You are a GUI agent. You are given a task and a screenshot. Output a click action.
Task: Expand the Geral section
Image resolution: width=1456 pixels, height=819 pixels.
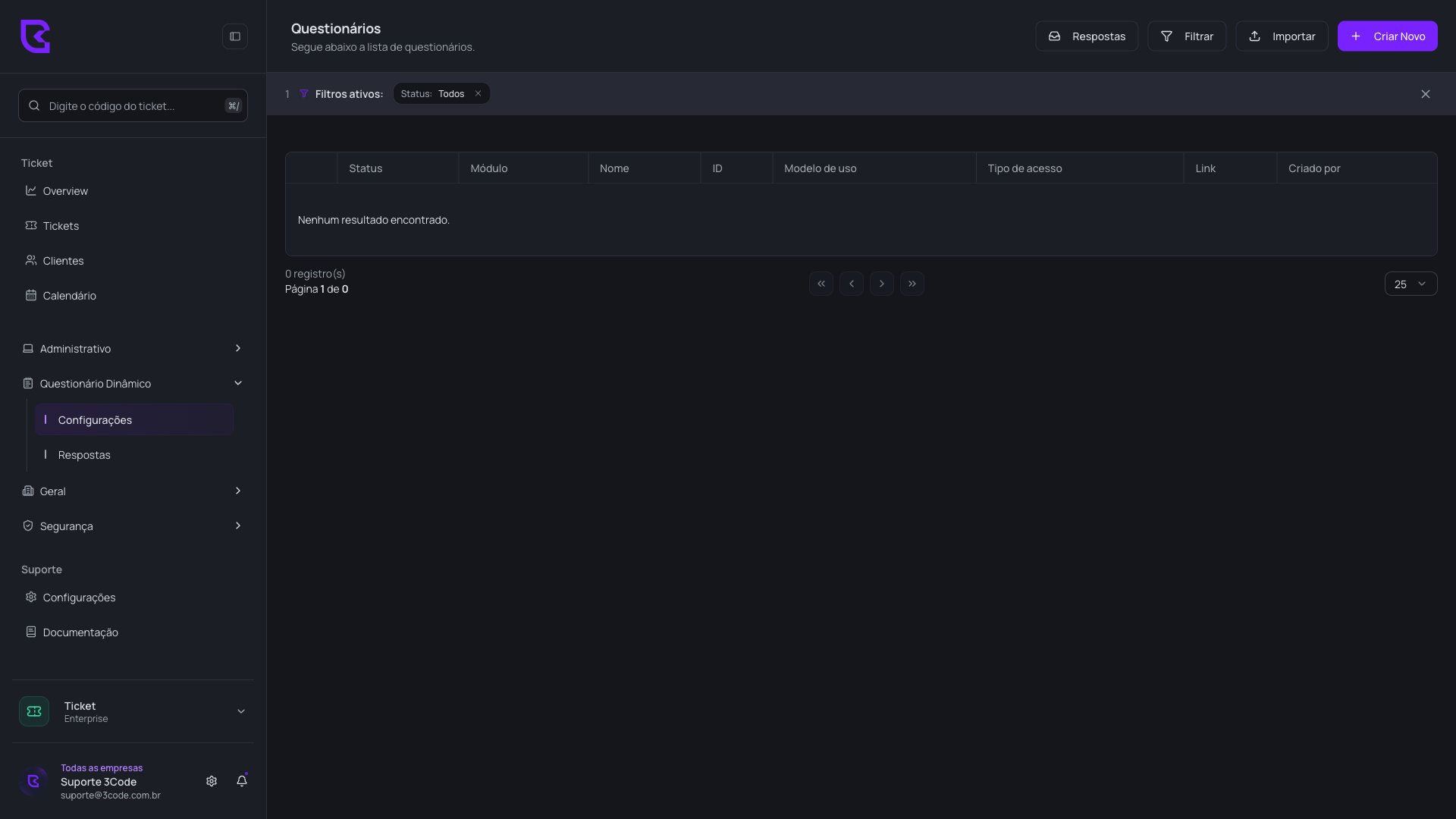click(133, 491)
